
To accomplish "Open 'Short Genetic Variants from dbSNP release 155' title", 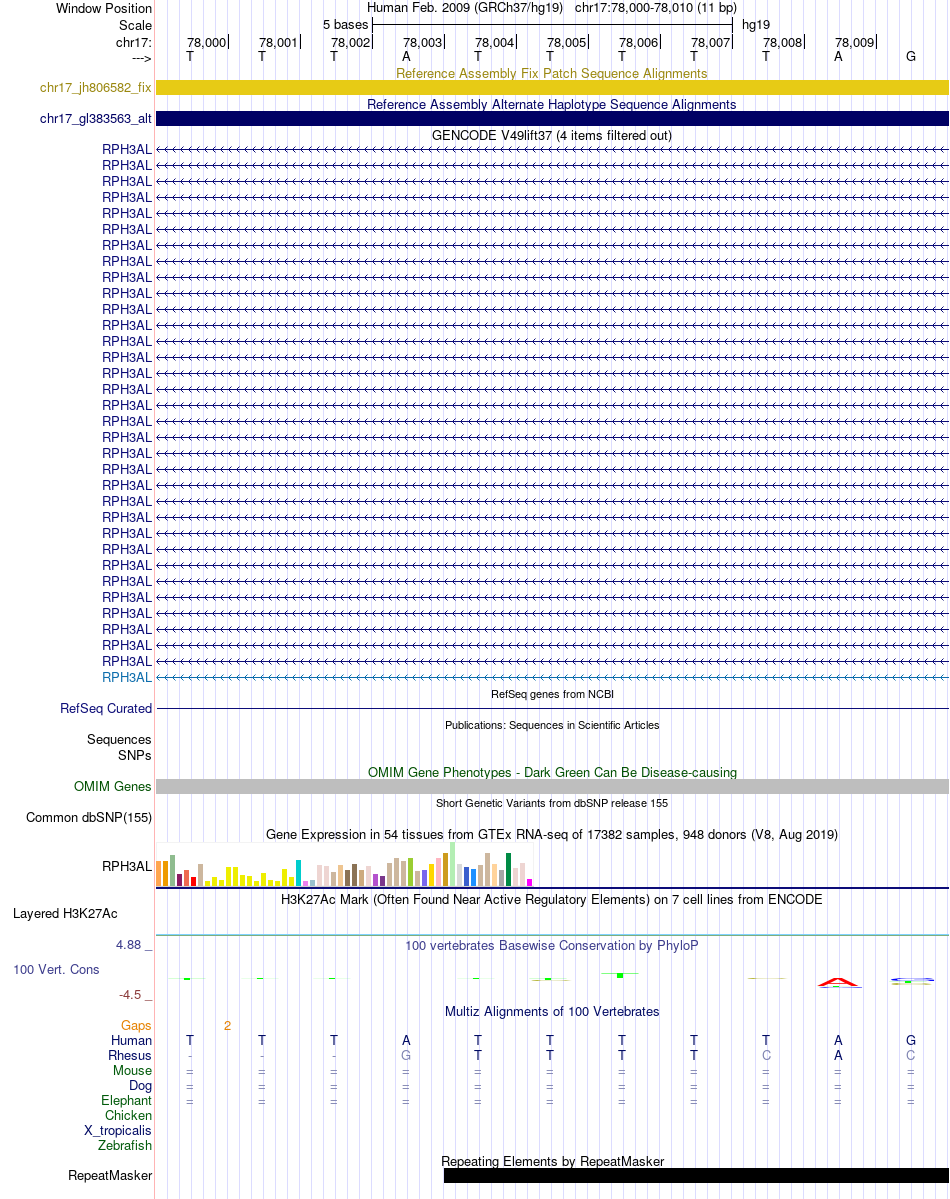I will pyautogui.click(x=551, y=803).
